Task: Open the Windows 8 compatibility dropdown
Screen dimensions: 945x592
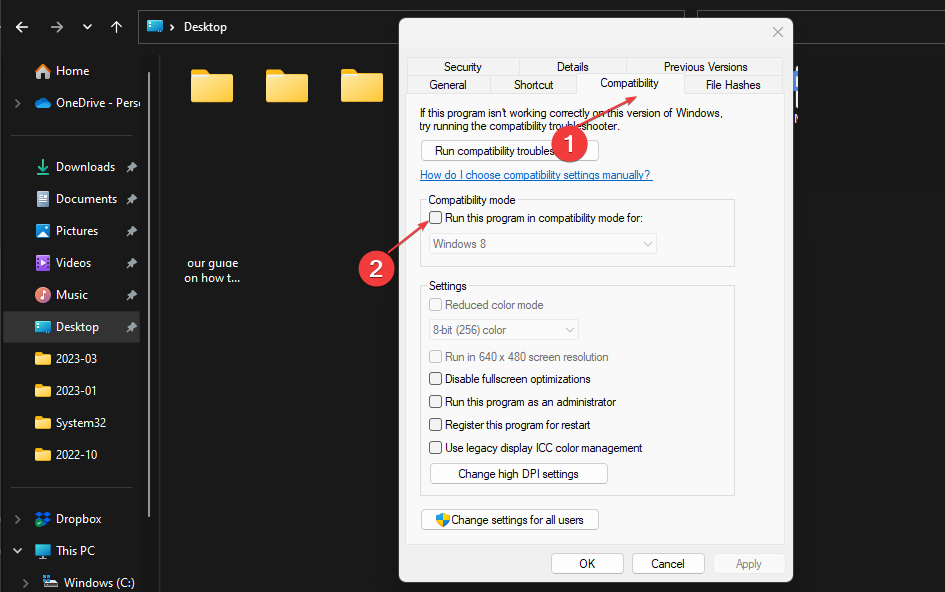Action: click(543, 244)
